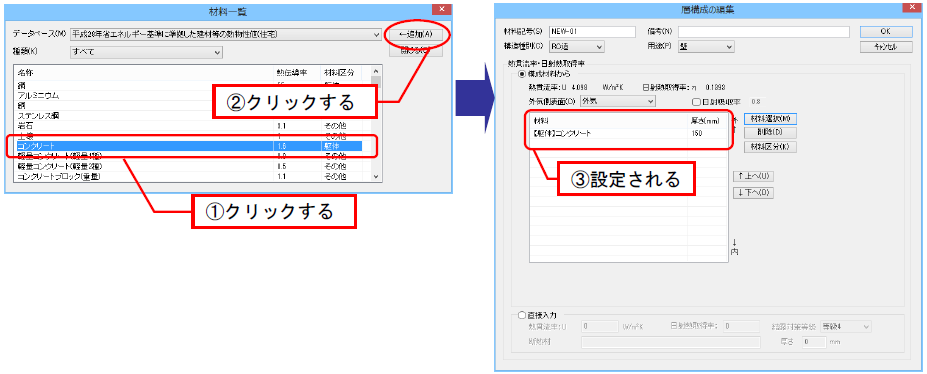
Task: Open the 外気側表面 dropdown showing 外気
Action: tap(618, 102)
